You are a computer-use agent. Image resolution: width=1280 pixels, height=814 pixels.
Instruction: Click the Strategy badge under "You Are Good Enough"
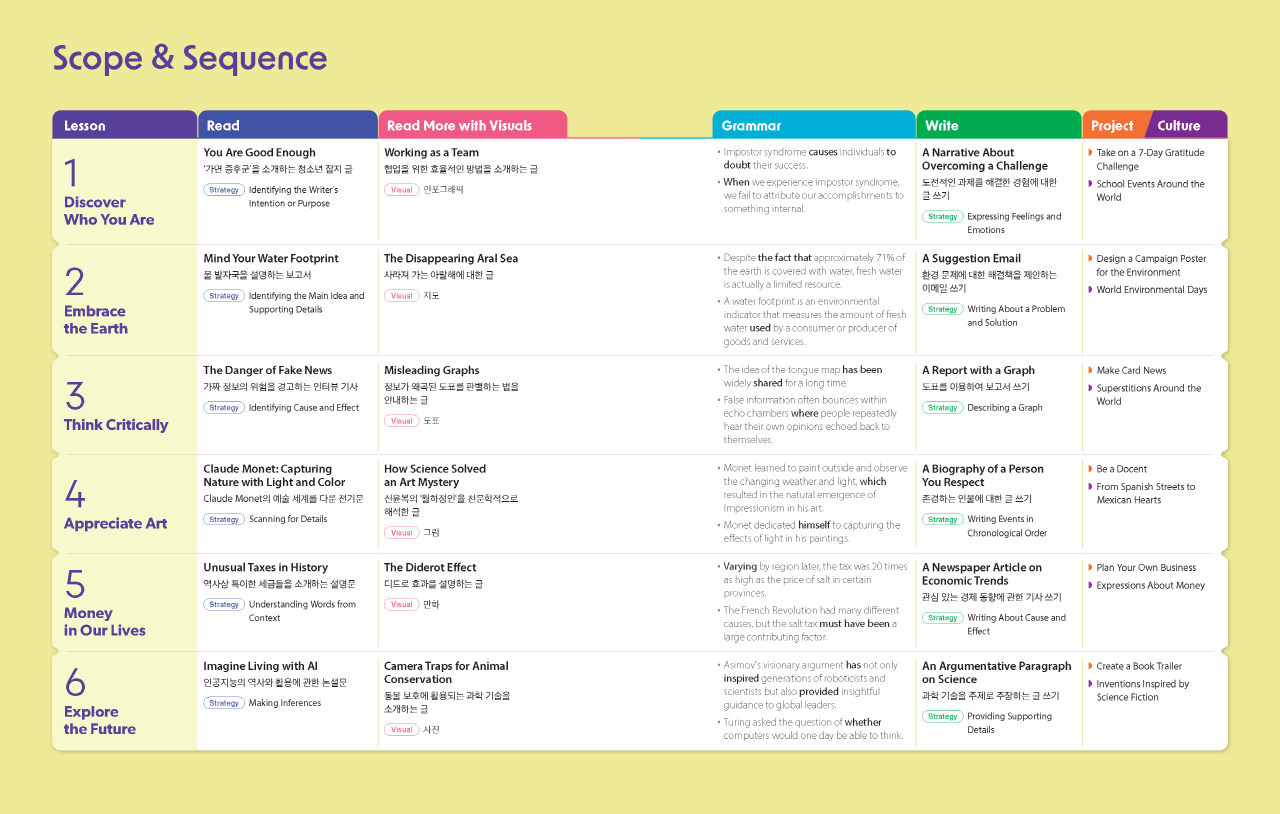(224, 190)
